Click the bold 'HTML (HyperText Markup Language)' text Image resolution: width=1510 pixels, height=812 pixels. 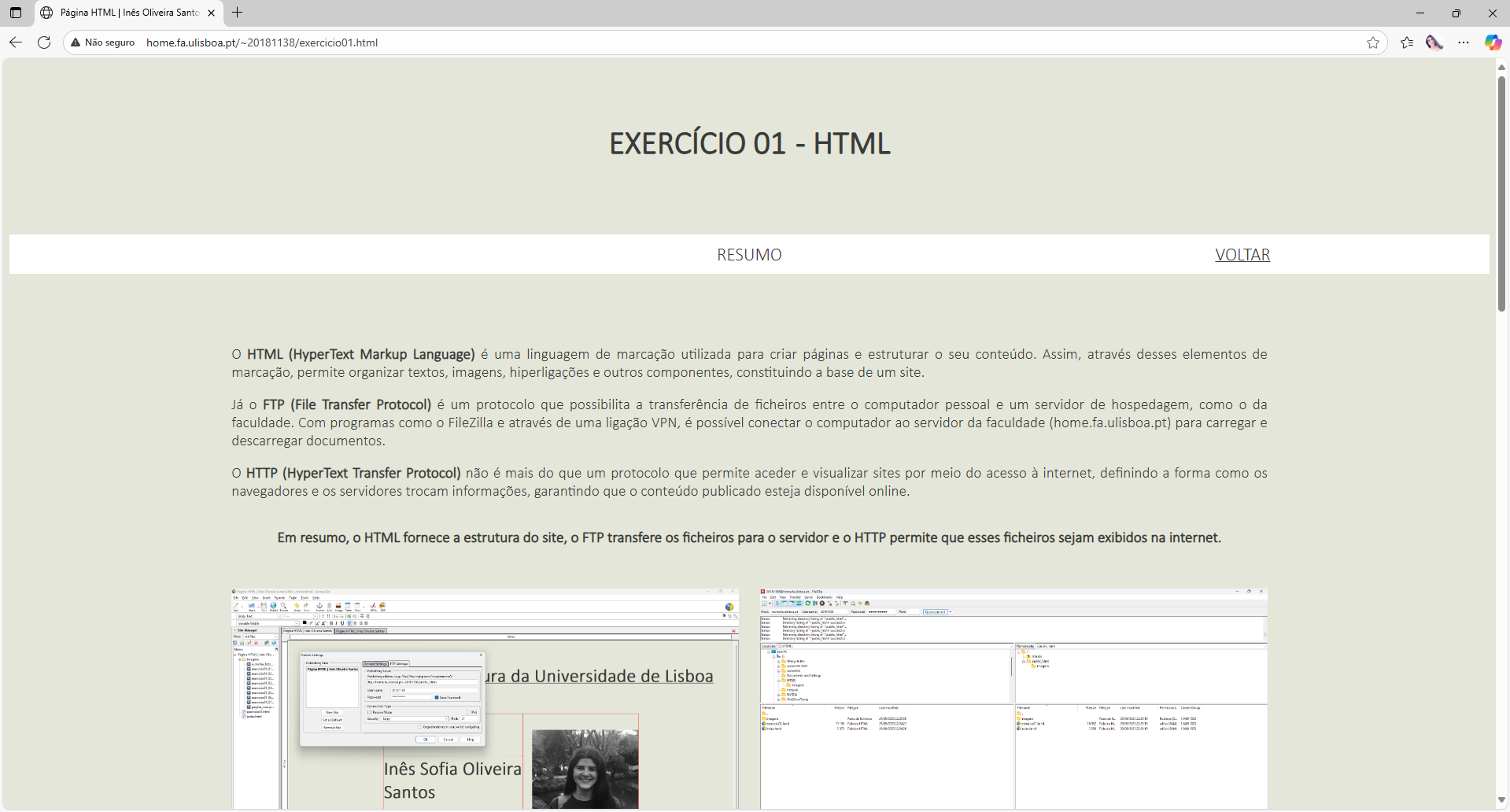pyautogui.click(x=361, y=354)
